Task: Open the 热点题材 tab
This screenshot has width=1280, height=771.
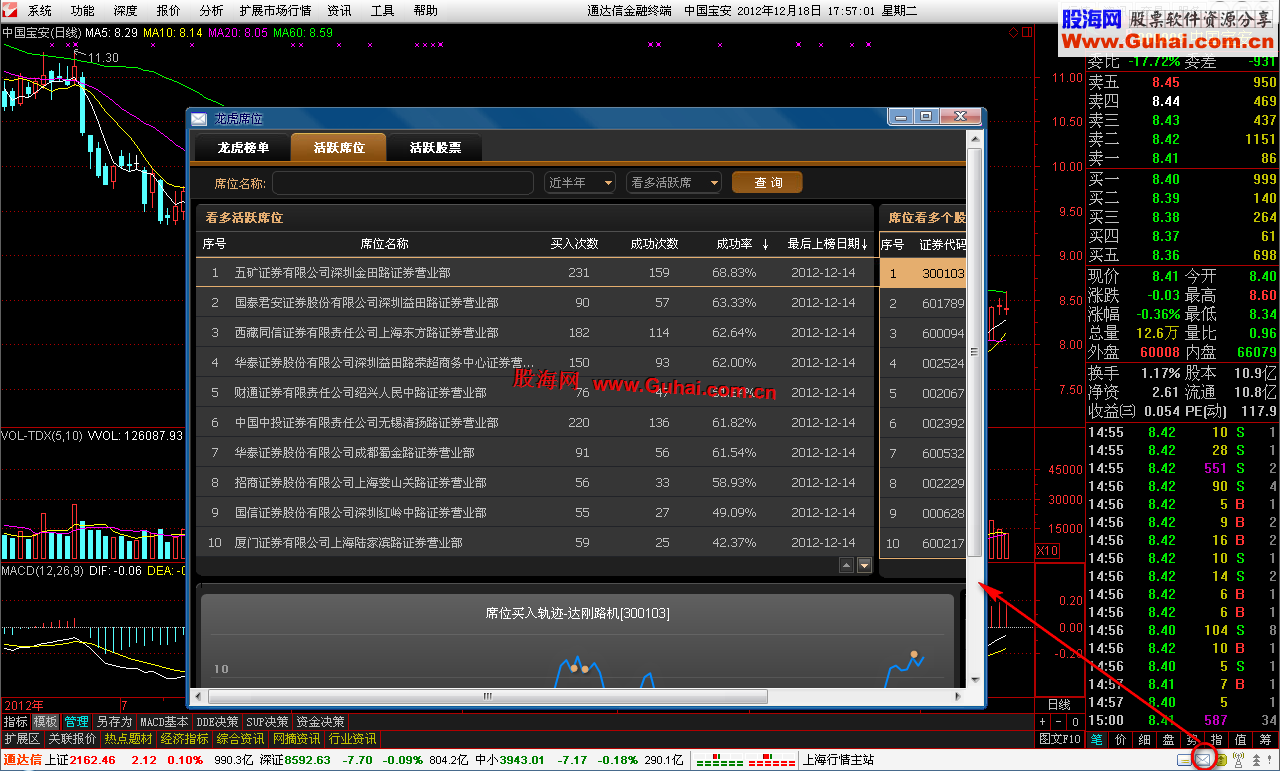Action: [128, 739]
